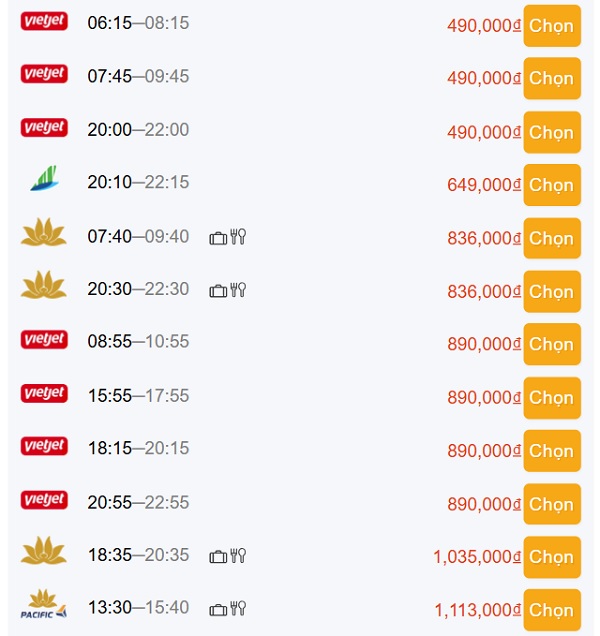Click Vietnam Airlines logo on 18:35 flight
The image size is (600, 636).
[44, 552]
